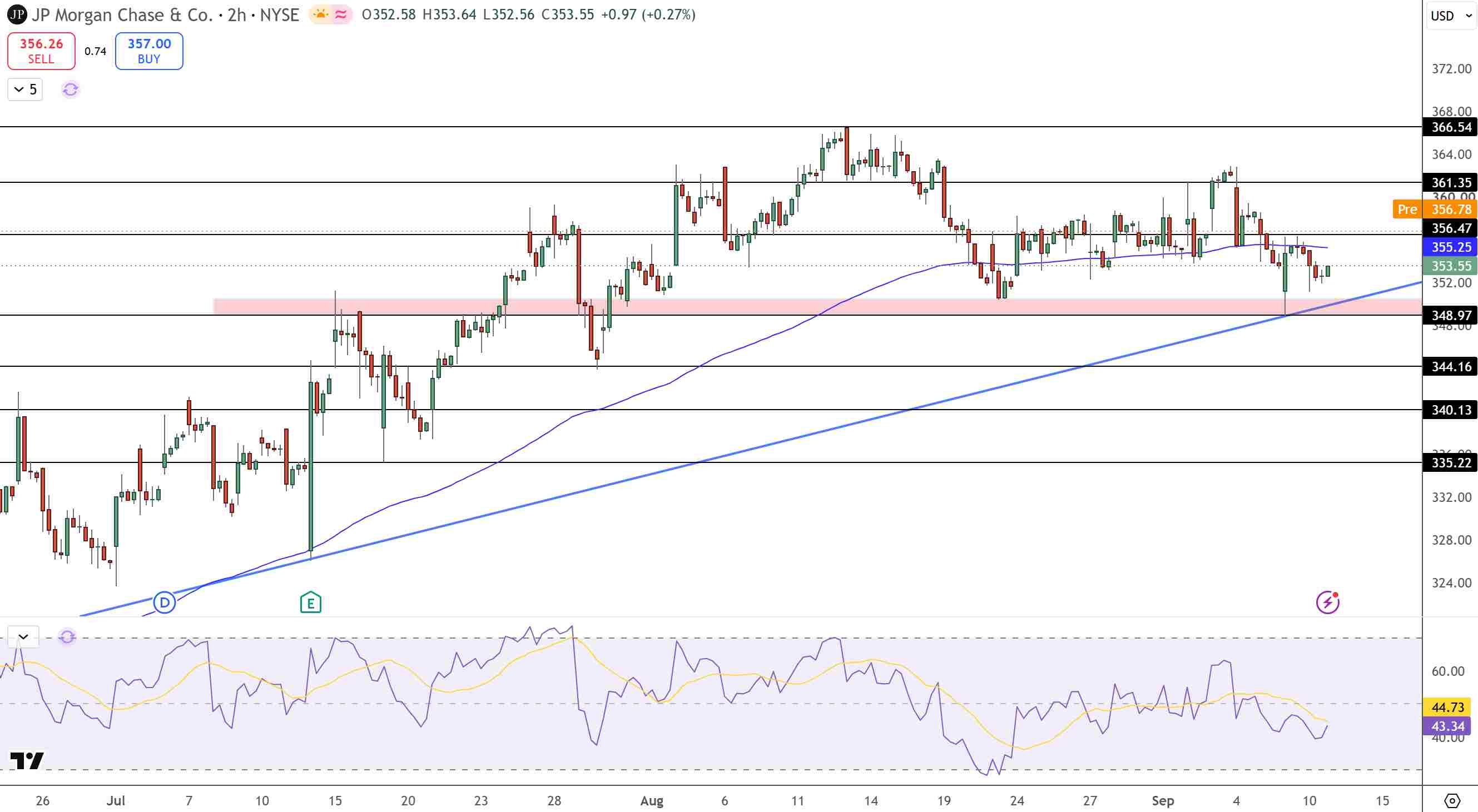
Task: Click the 0.74 spread value
Action: point(95,51)
